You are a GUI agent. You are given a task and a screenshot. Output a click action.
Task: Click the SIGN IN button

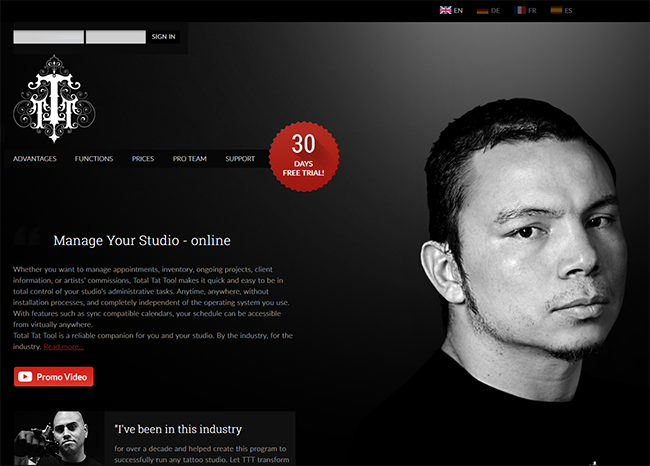pyautogui.click(x=163, y=36)
